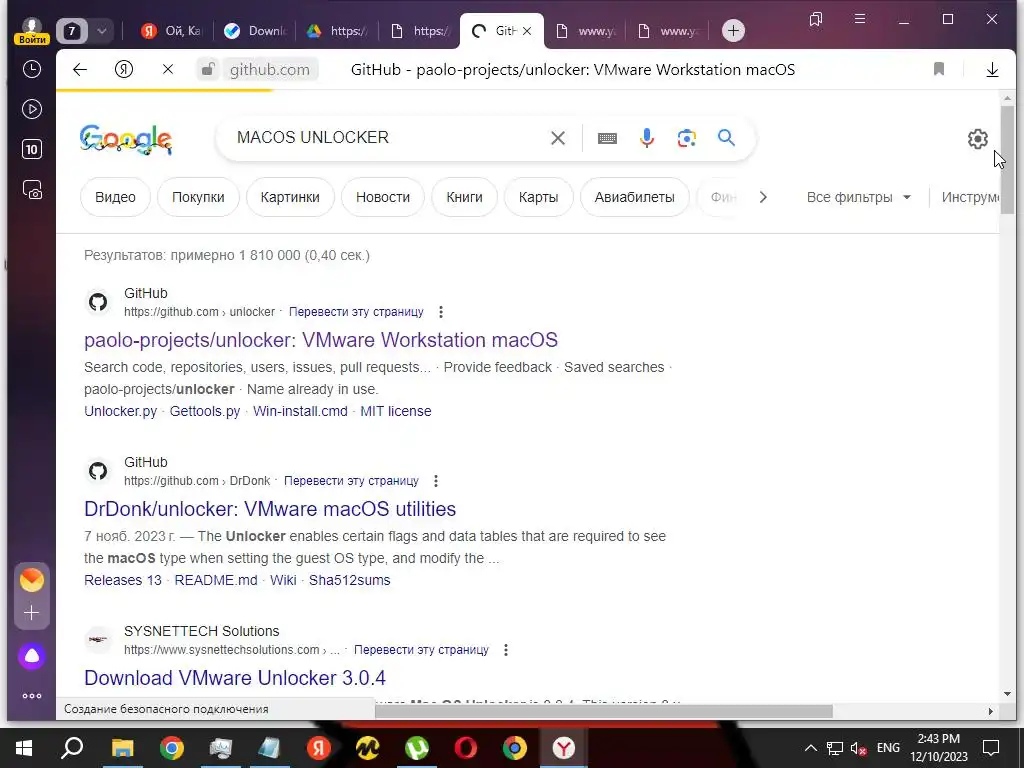
Task: Select the Видео filter chip
Action: tap(116, 197)
